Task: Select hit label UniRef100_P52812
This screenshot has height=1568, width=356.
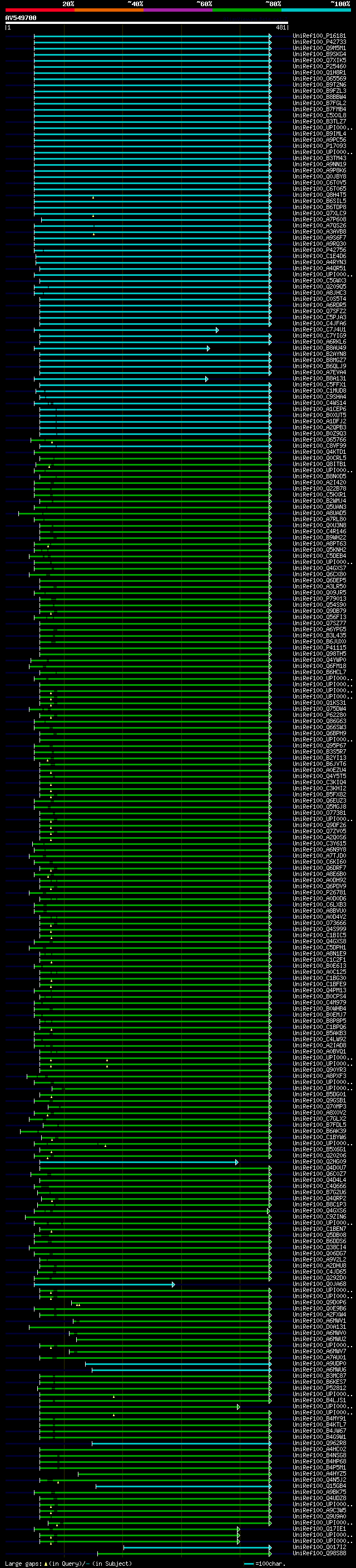Action: point(319,1388)
